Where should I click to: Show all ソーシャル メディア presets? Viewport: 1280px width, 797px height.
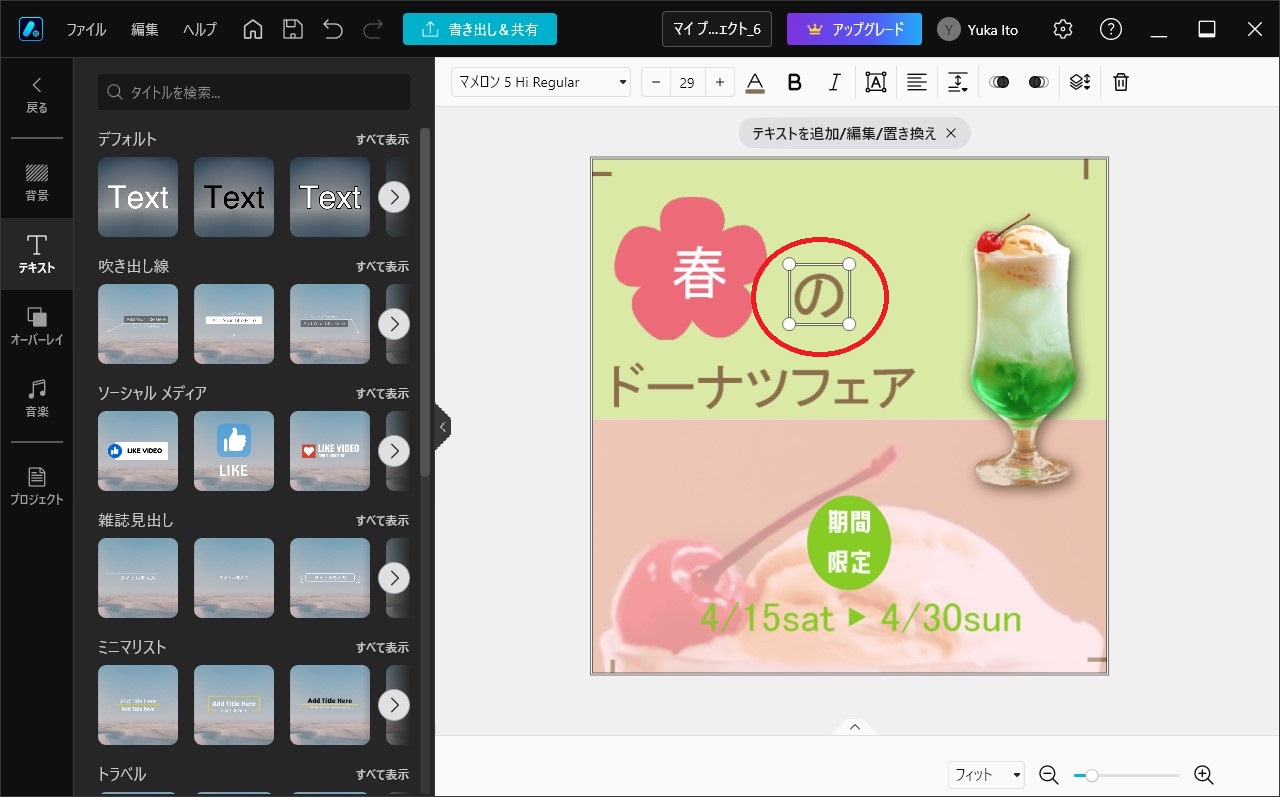[x=382, y=394]
